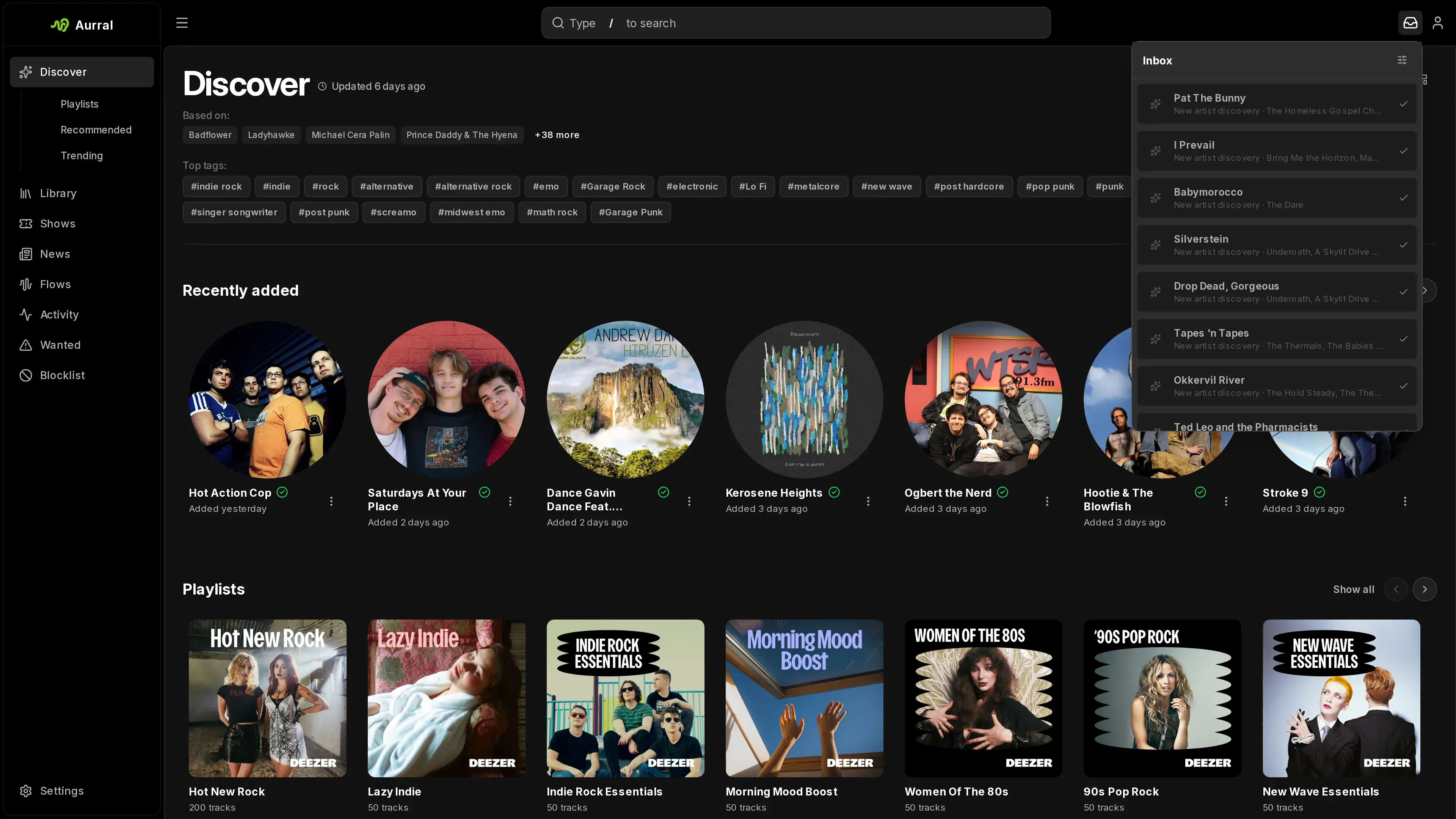
Task: Open Morning Mood Boost playlist cover
Action: pos(804,698)
